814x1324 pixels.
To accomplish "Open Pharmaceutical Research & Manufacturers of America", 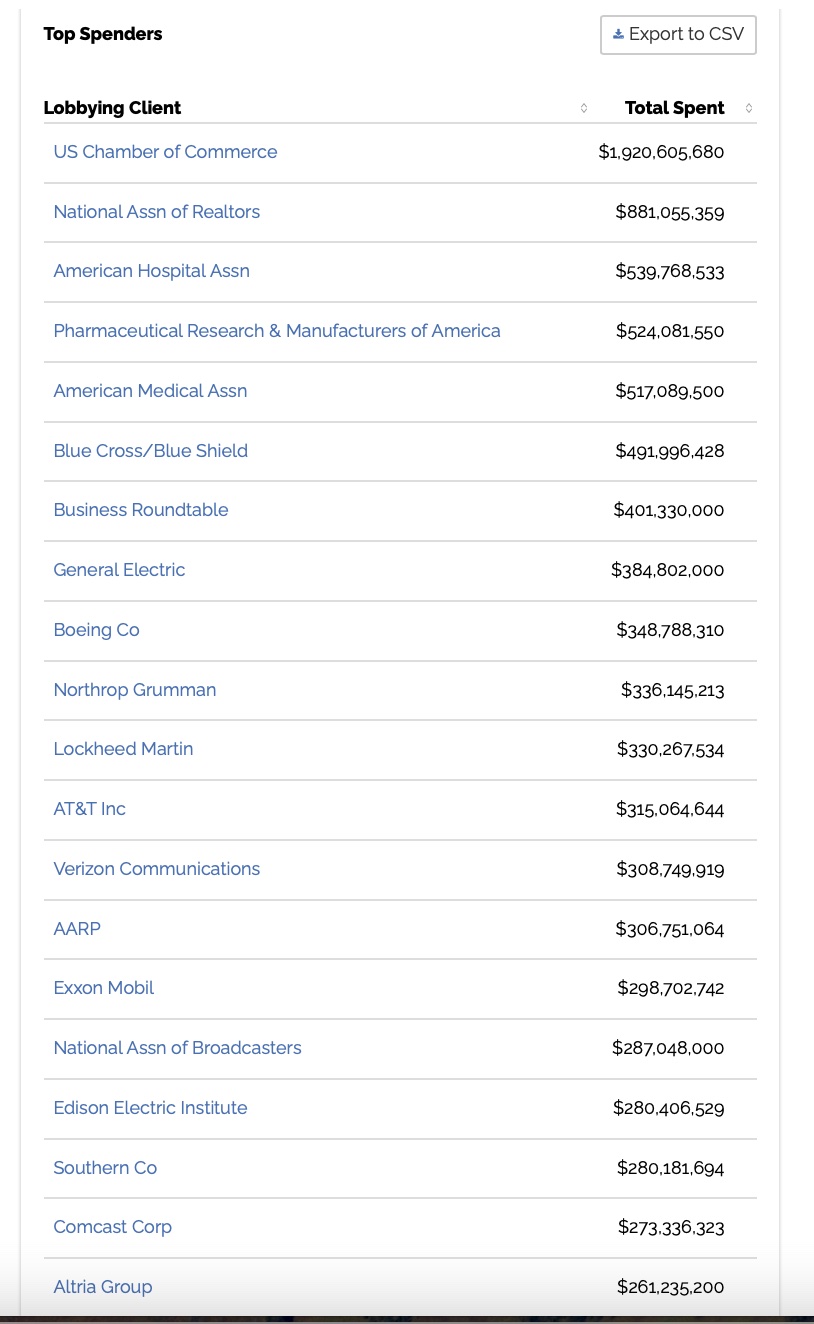I will 277,331.
